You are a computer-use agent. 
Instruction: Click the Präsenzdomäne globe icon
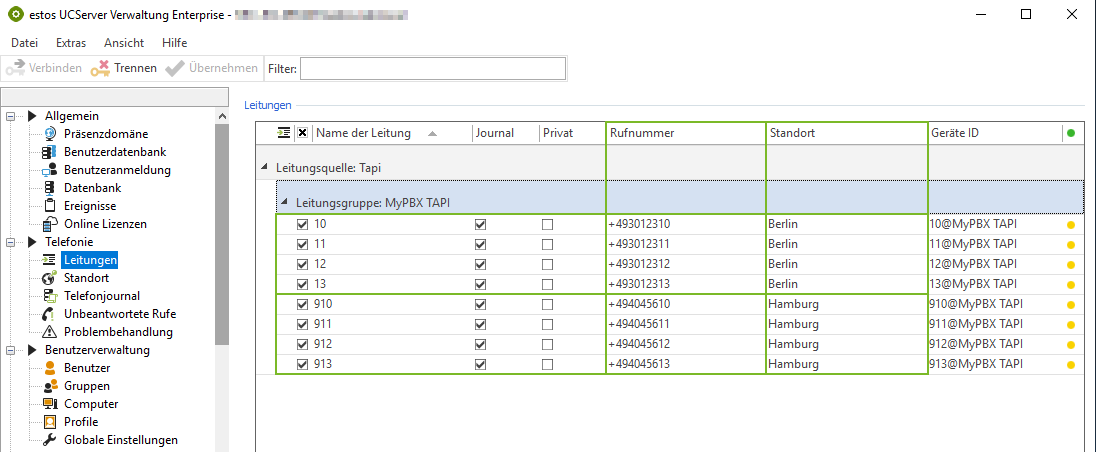[50, 134]
